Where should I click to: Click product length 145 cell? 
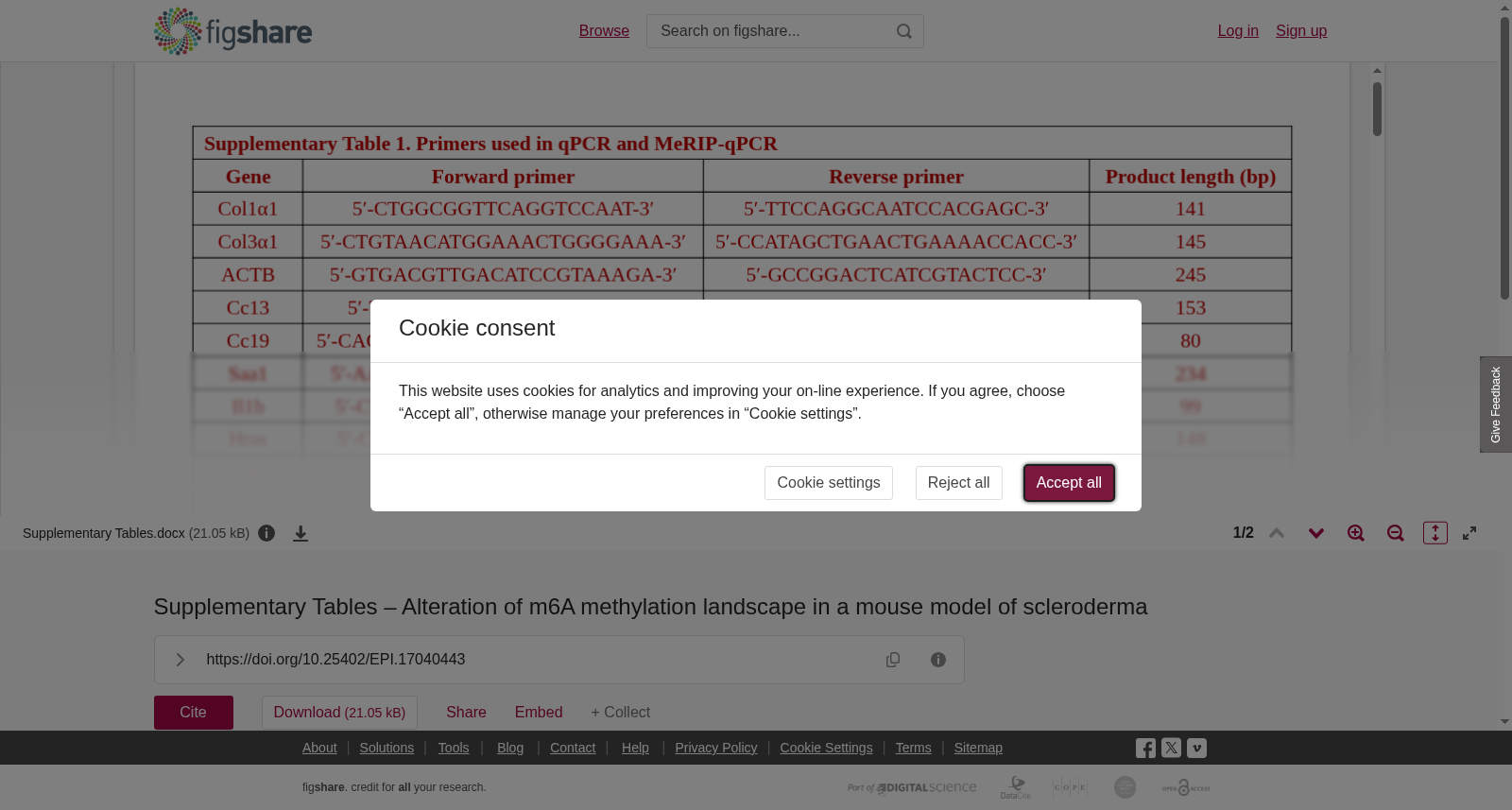[x=1191, y=242]
